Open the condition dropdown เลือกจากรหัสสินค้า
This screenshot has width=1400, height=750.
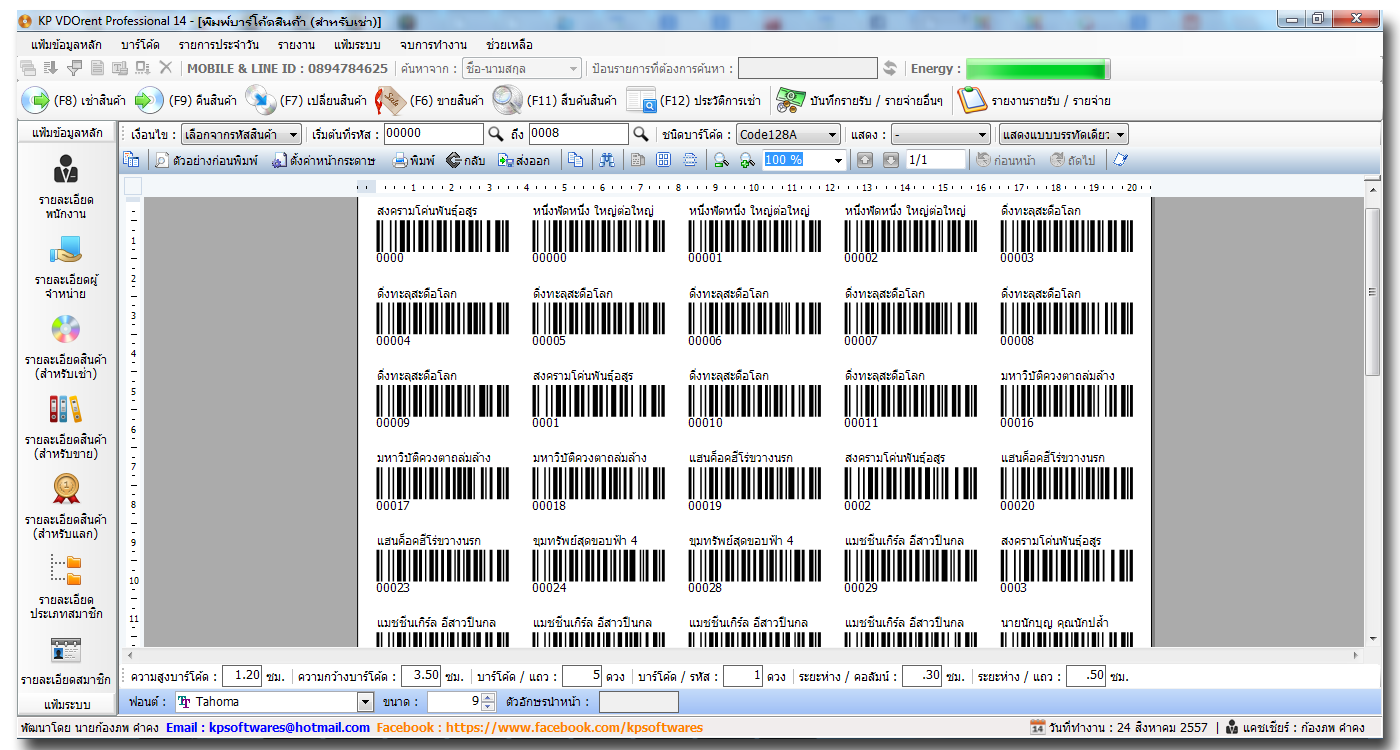pyautogui.click(x=241, y=134)
